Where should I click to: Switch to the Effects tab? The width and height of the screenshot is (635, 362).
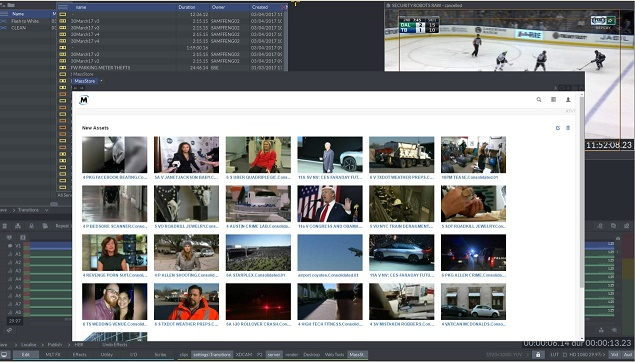point(79,355)
